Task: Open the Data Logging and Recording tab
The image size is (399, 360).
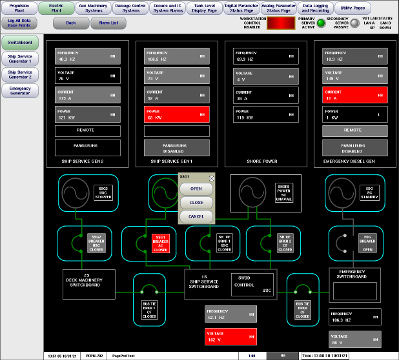Action: 315,8
